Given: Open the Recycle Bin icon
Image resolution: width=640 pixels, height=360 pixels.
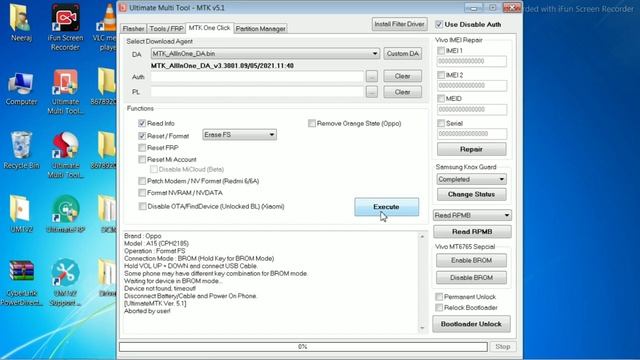Looking at the screenshot, I should click(x=21, y=151).
